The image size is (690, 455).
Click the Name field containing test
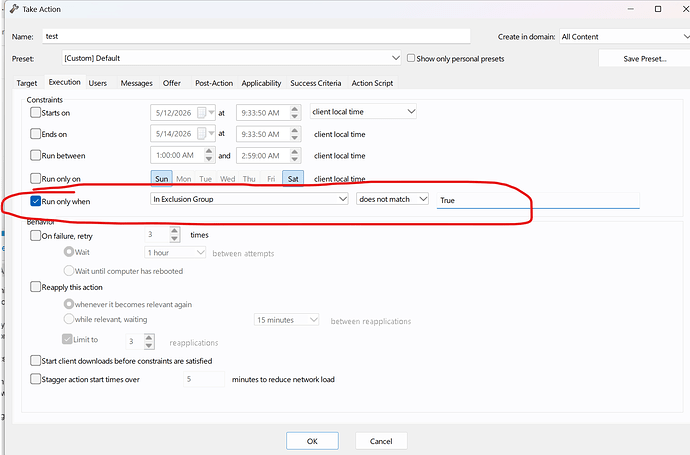257,37
